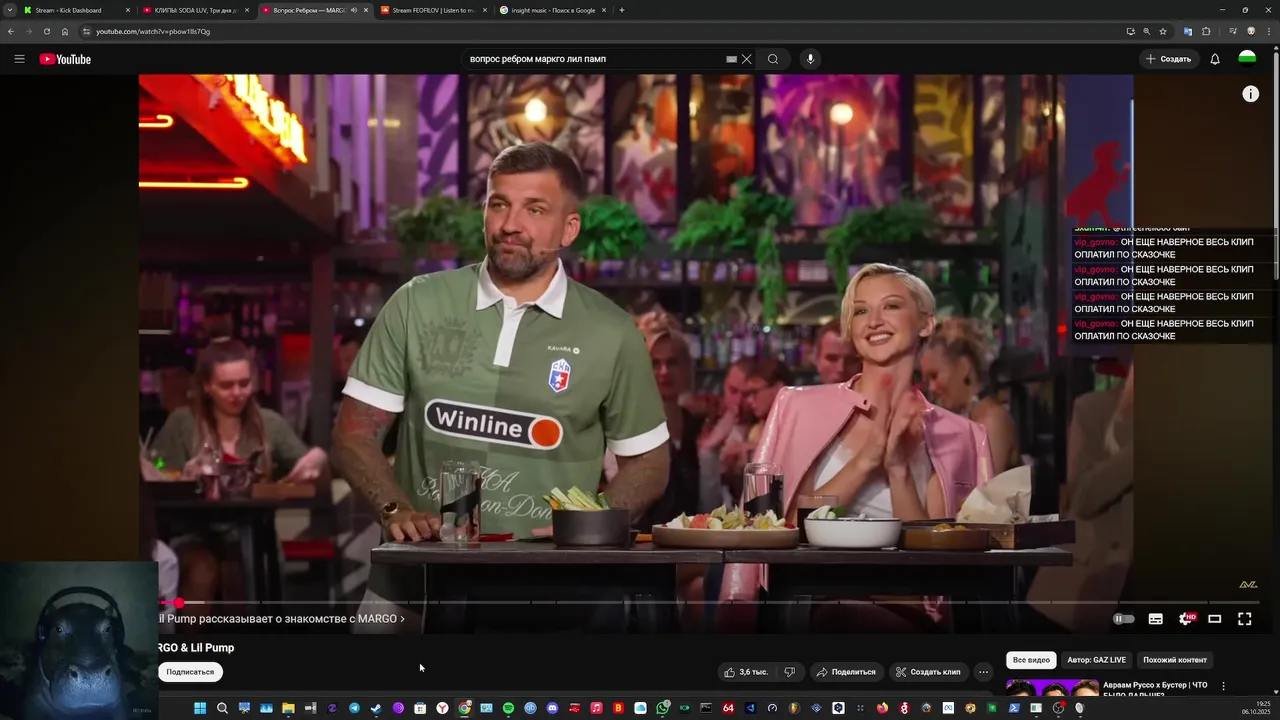Viewport: 1280px width, 720px height.
Task: Open the account avatar menu
Action: [x=1247, y=59]
